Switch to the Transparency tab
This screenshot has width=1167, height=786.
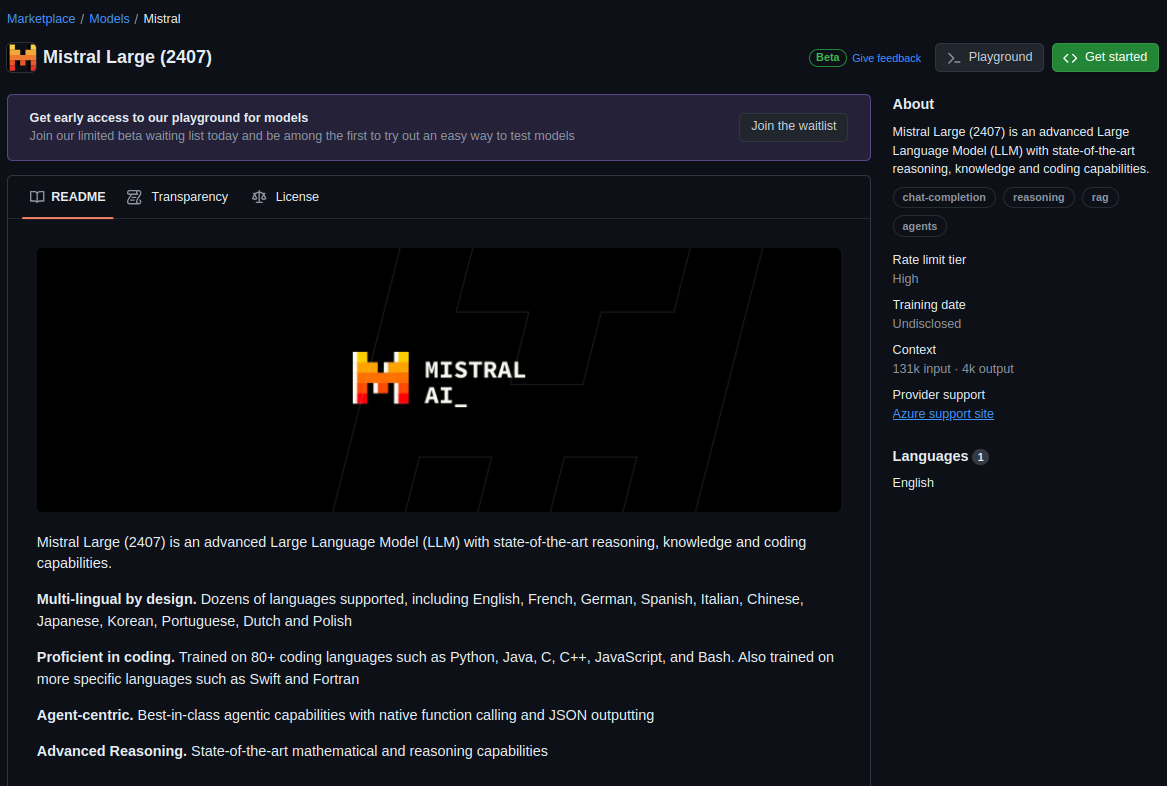[x=188, y=197]
